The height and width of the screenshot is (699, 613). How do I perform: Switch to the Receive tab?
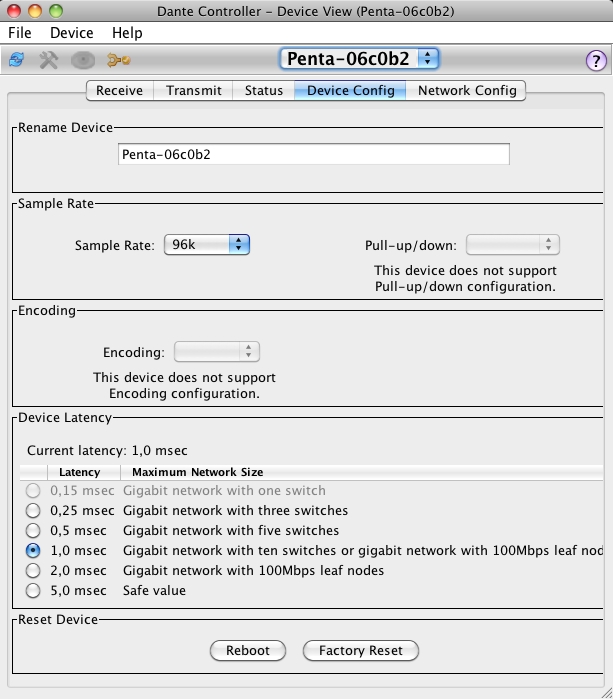[x=119, y=90]
